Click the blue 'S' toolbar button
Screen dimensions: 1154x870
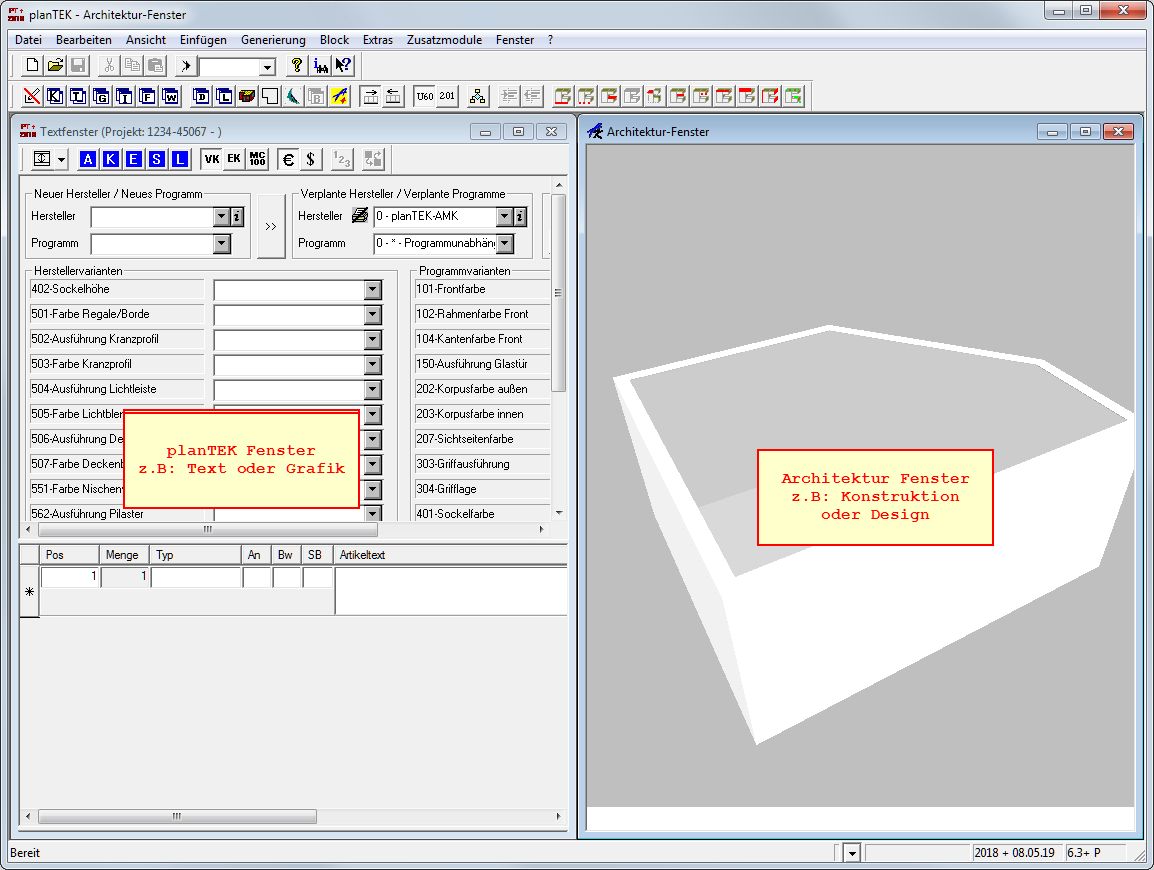(157, 159)
